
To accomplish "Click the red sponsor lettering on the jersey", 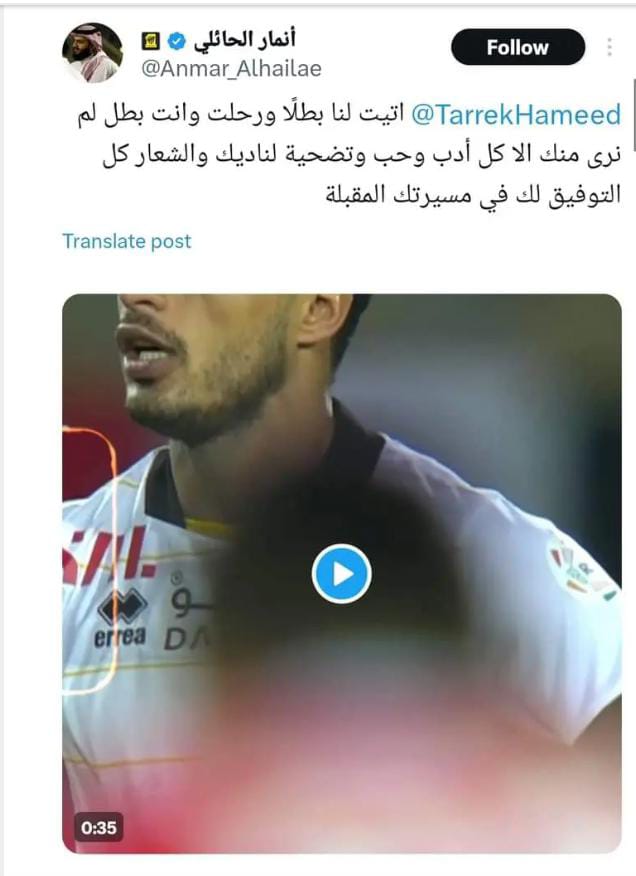I will [x=107, y=555].
